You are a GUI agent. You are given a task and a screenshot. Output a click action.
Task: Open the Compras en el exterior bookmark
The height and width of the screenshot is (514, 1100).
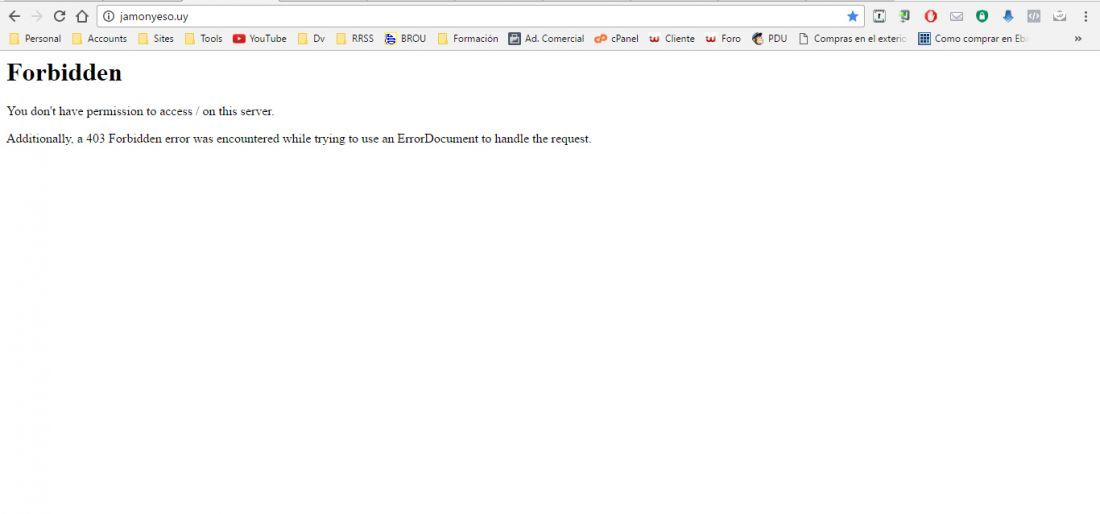point(853,39)
